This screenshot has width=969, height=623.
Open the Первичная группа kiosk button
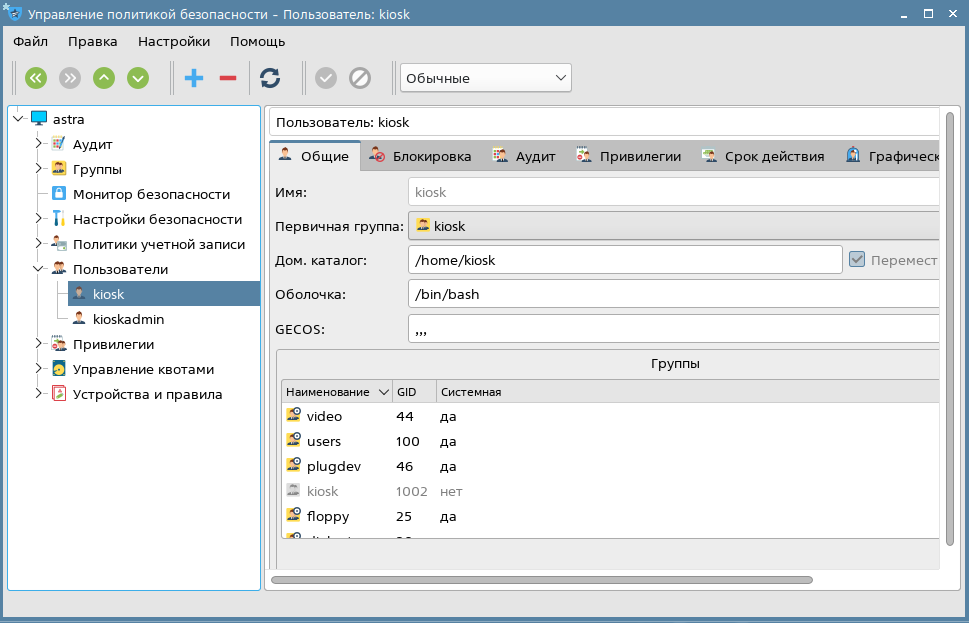click(x=673, y=226)
